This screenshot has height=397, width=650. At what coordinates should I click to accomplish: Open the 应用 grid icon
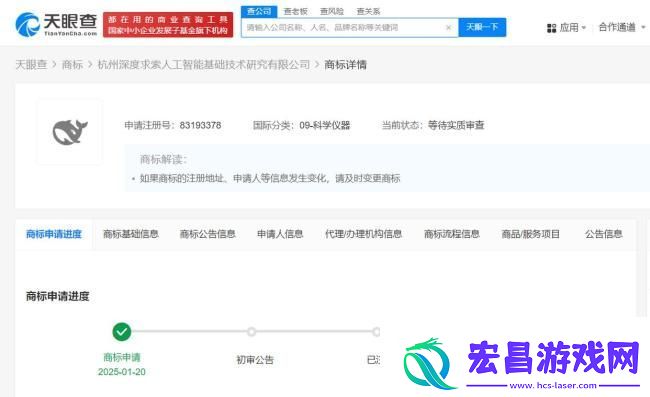tap(551, 28)
